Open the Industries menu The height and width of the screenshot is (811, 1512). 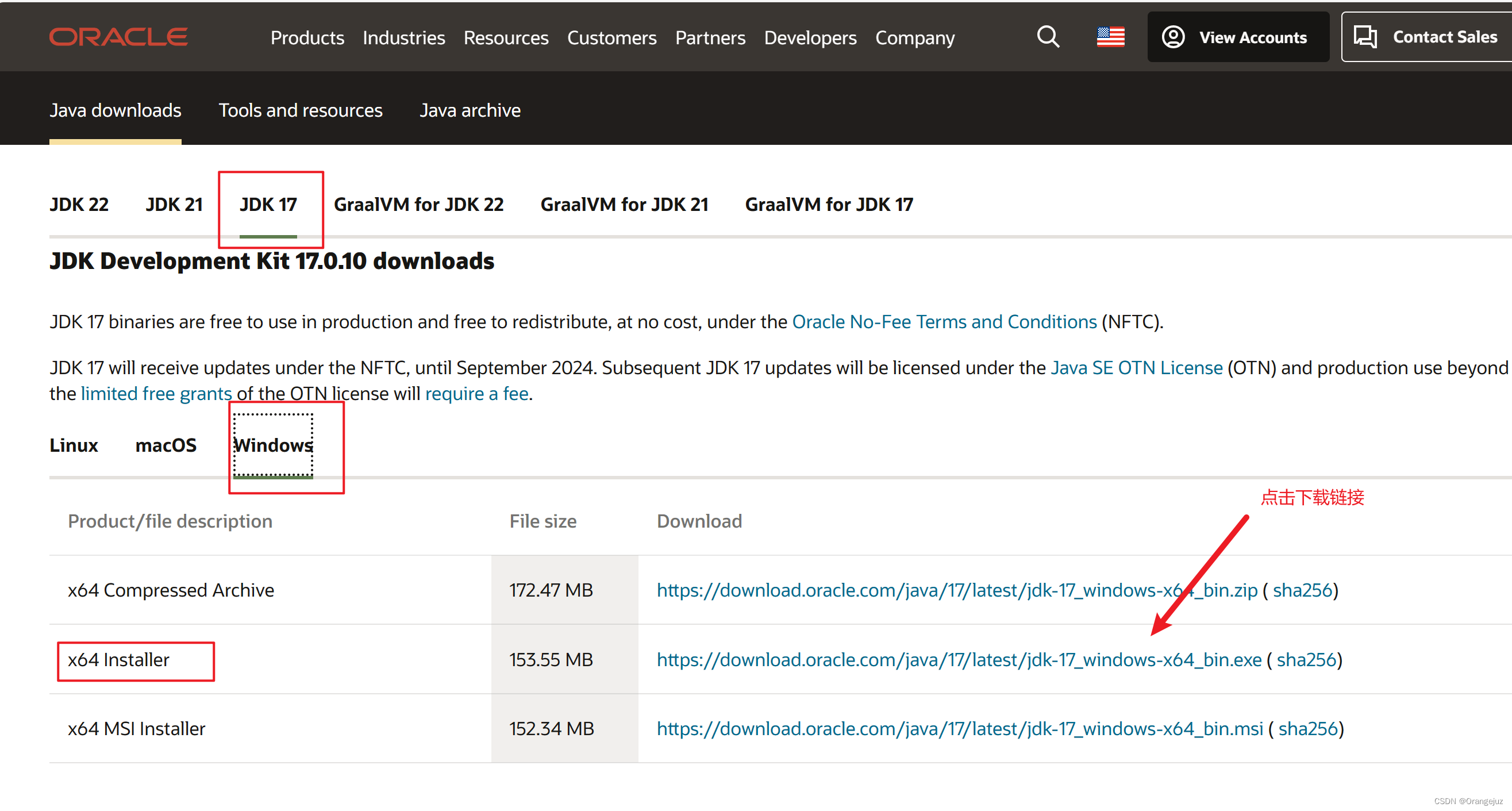pyautogui.click(x=403, y=37)
